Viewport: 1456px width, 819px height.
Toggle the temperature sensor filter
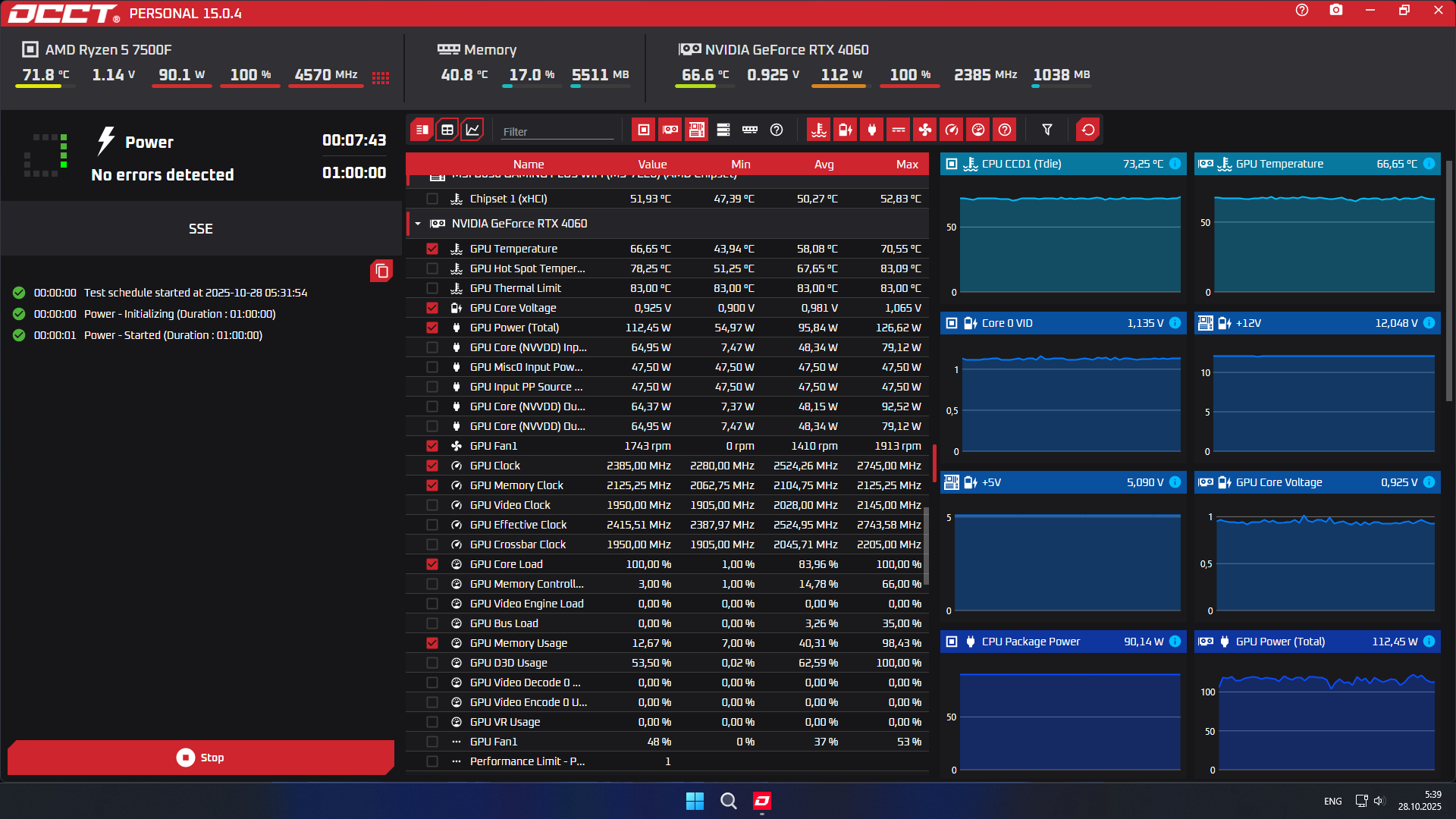coord(818,130)
